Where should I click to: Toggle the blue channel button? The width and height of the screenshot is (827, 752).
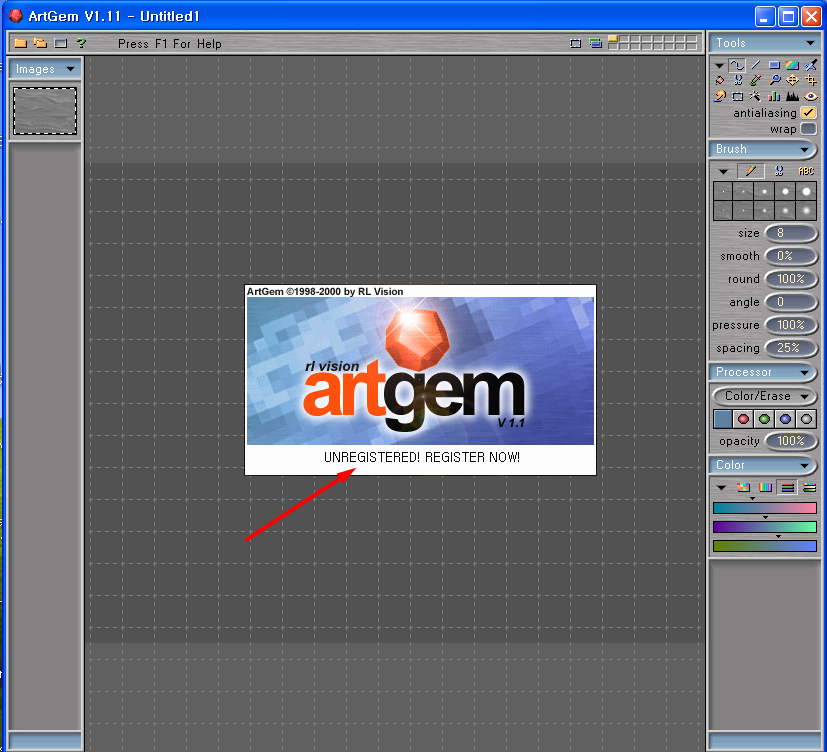[785, 419]
